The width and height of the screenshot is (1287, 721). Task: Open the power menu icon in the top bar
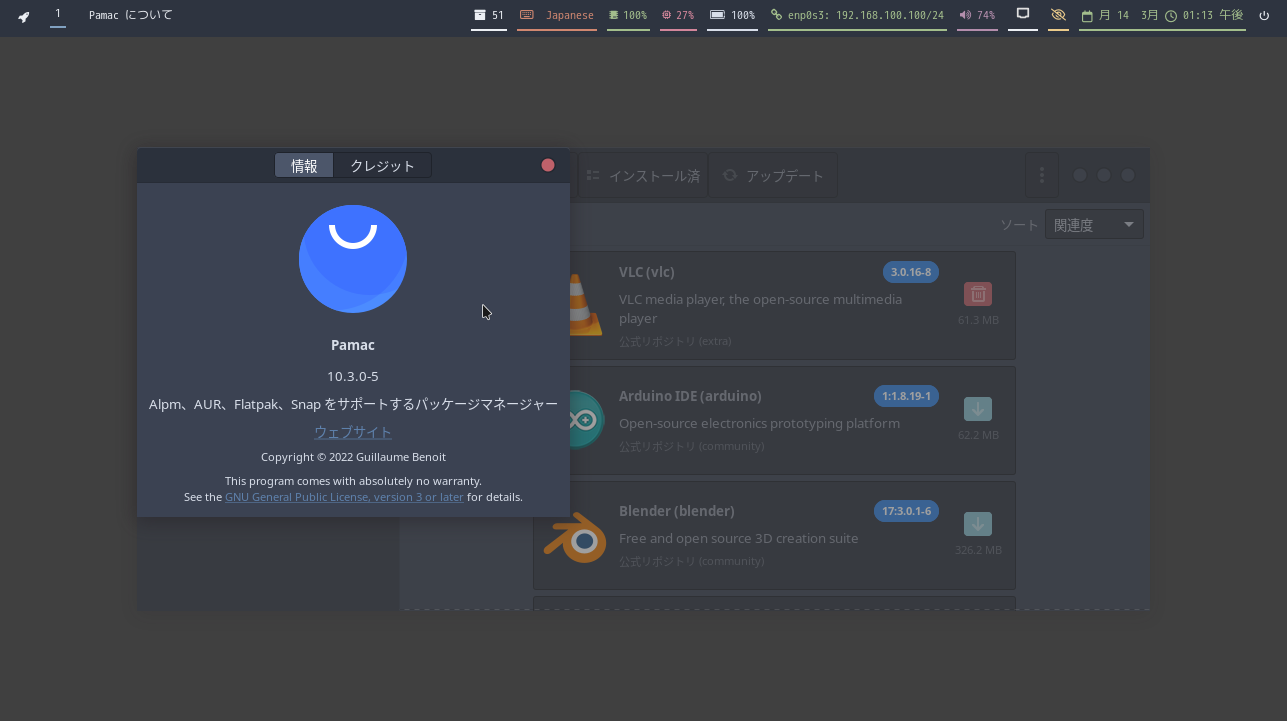coord(1264,16)
